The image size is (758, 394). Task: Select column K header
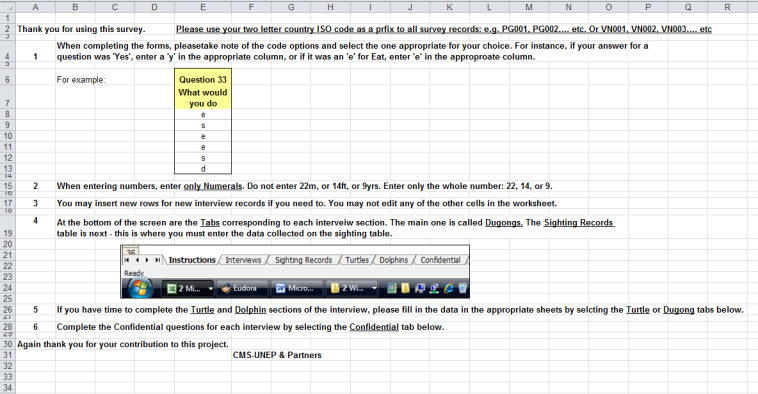pyautogui.click(x=450, y=7)
